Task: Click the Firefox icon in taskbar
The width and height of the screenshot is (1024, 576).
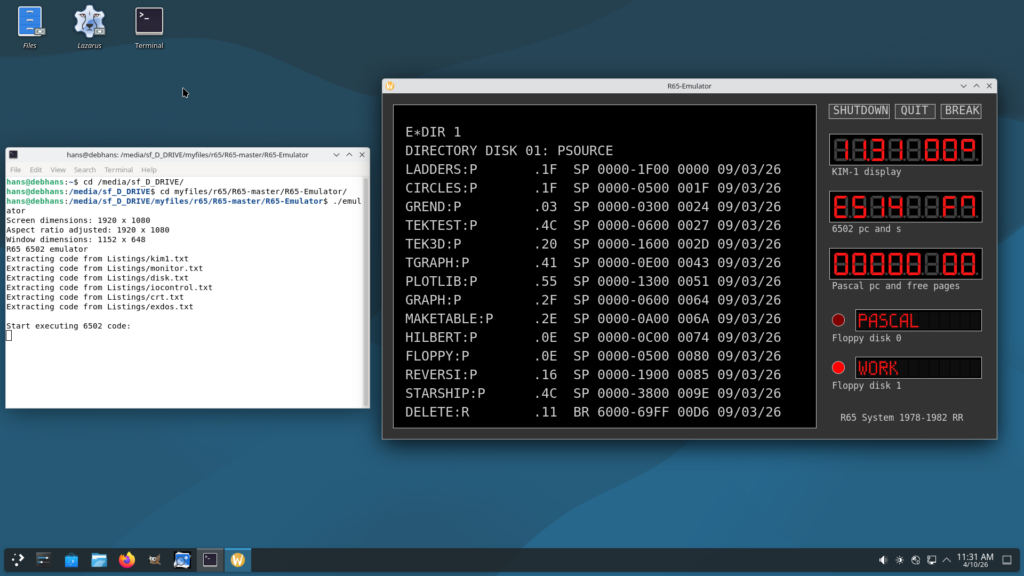Action: tap(126, 560)
